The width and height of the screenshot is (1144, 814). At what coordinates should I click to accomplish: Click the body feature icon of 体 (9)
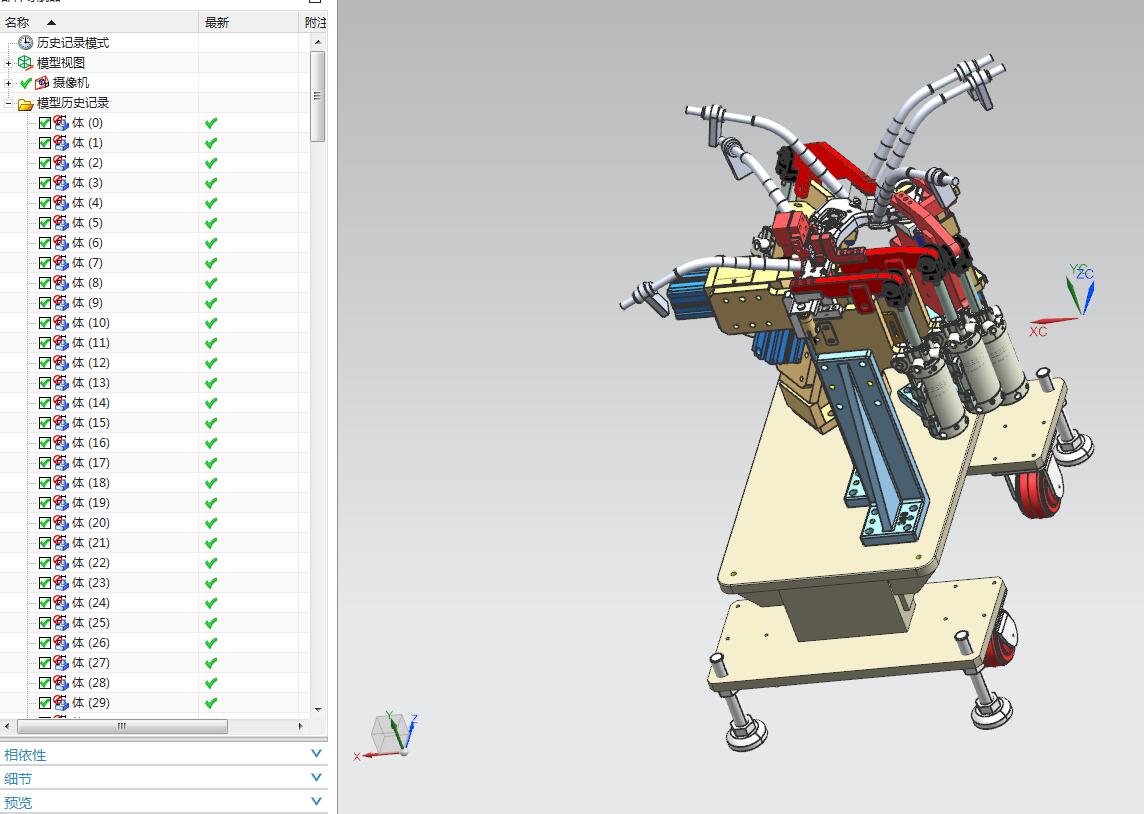click(61, 303)
